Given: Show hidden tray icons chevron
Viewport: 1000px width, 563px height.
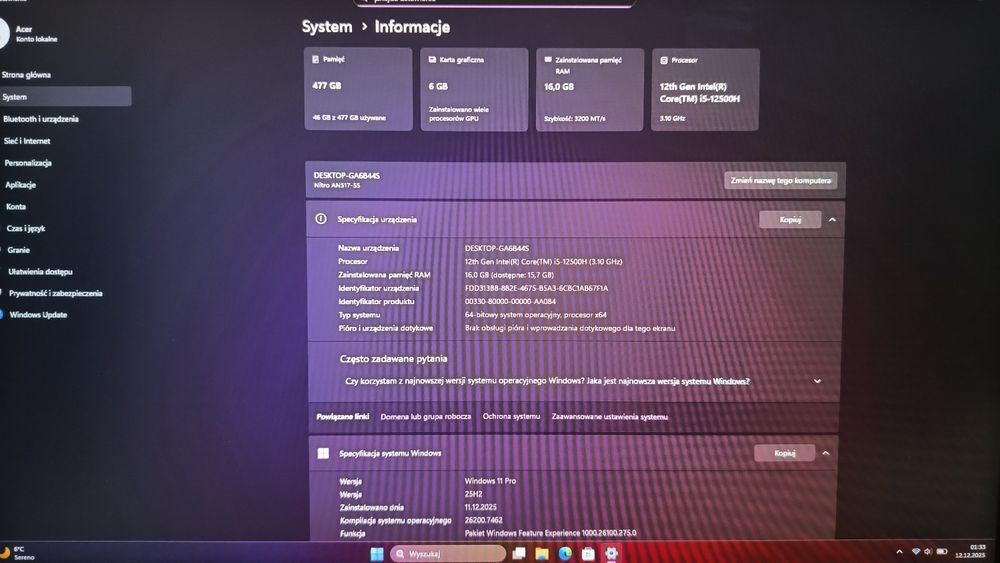Looking at the screenshot, I should pyautogui.click(x=899, y=552).
